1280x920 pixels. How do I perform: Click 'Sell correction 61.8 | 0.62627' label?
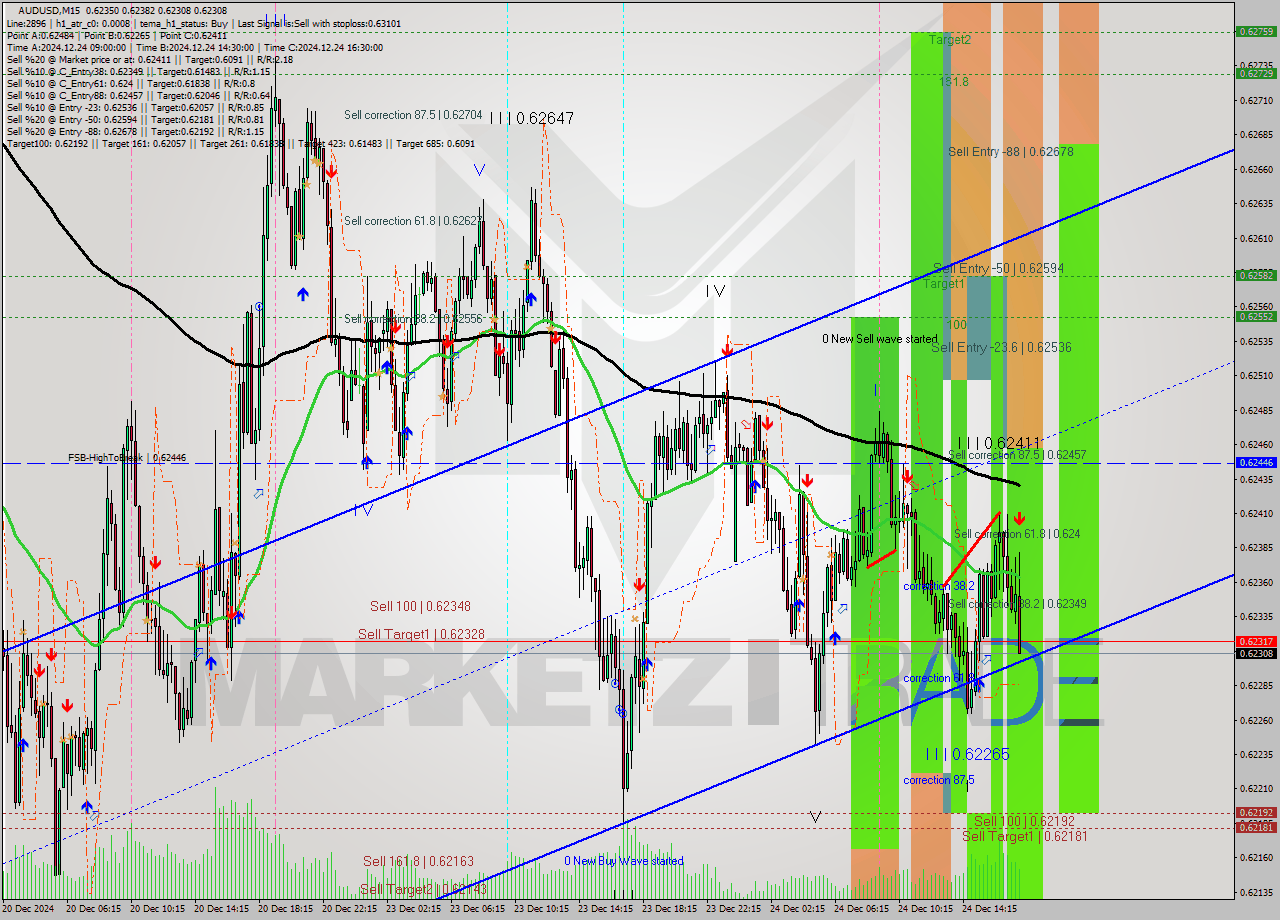click(413, 221)
